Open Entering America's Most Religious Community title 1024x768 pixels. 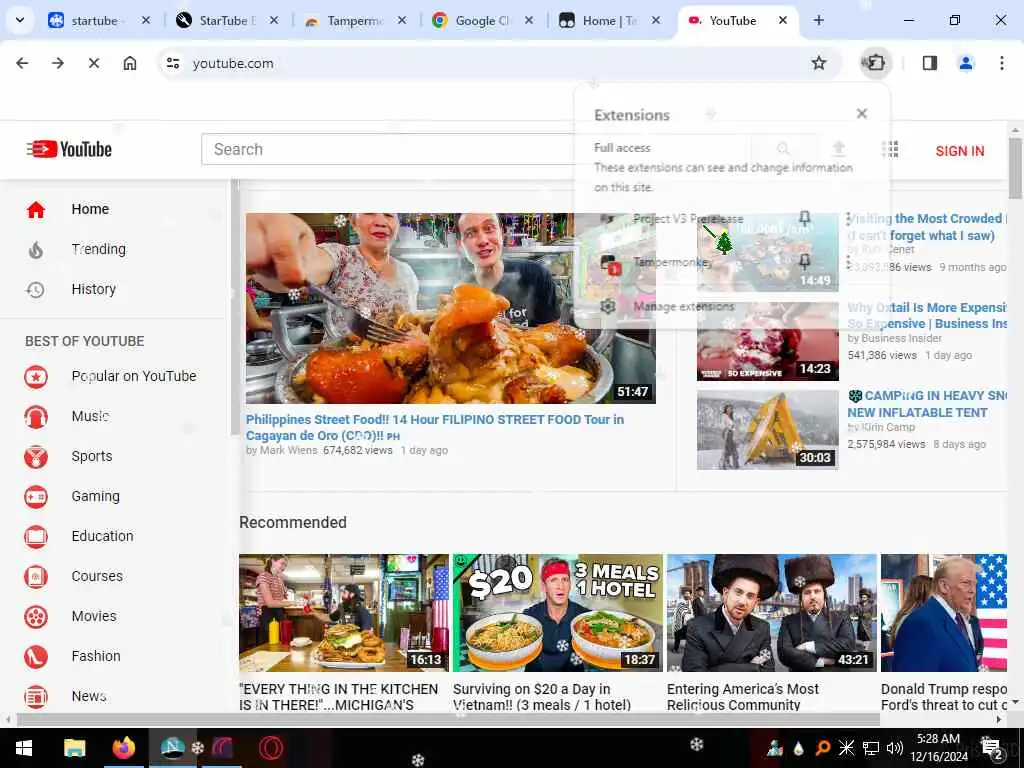tap(743, 697)
